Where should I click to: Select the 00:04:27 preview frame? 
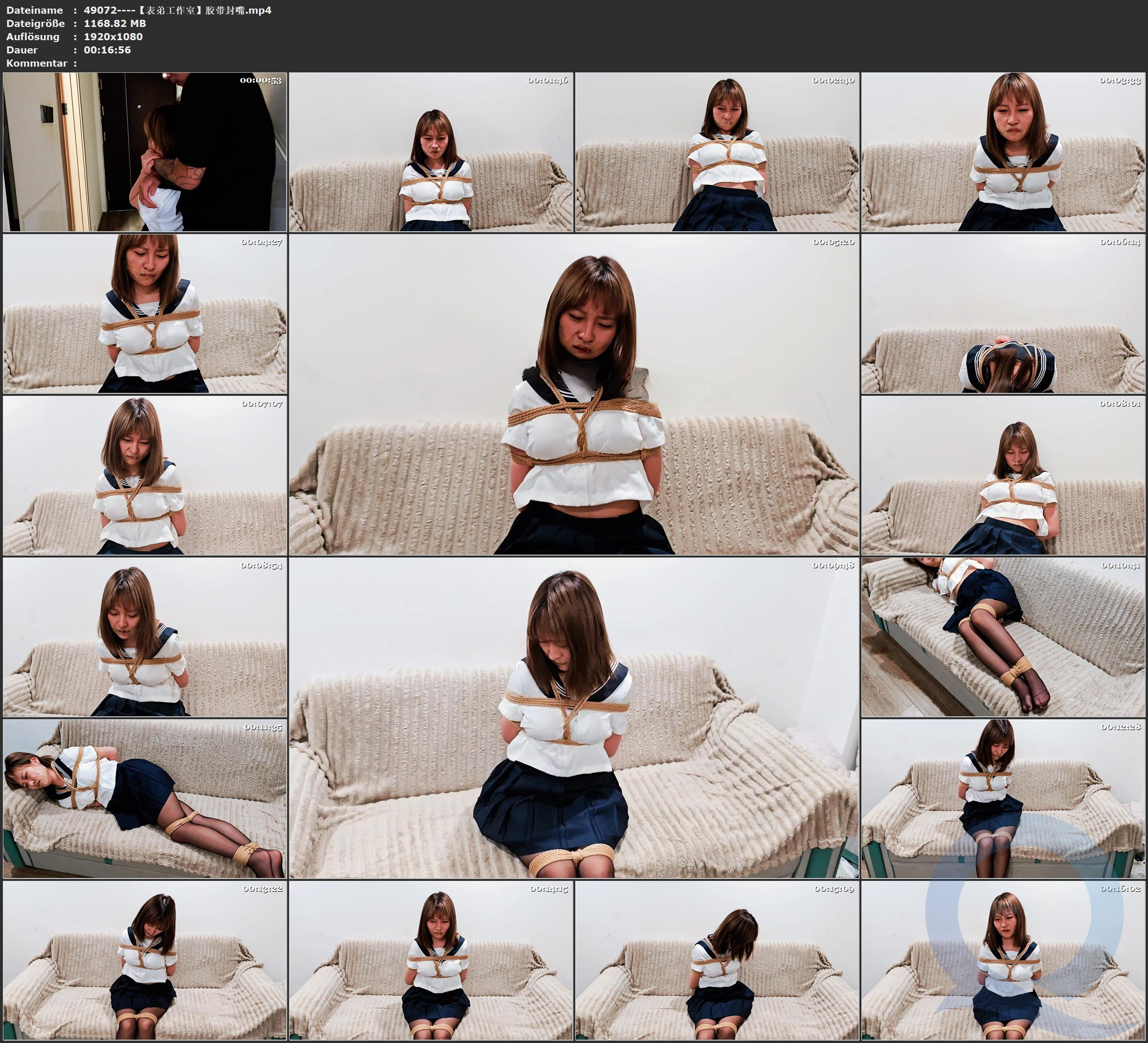(x=145, y=313)
